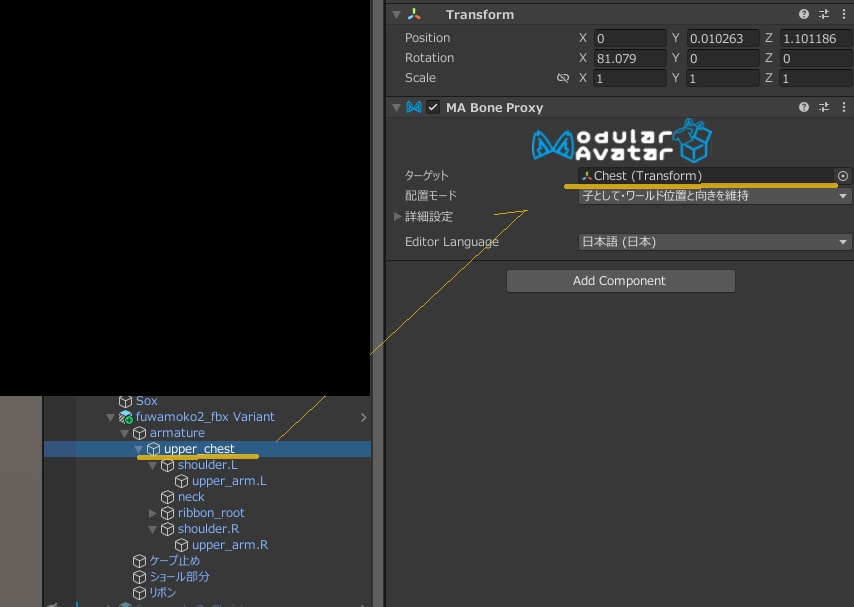
Task: Click the Rotation label
Action: (x=429, y=58)
